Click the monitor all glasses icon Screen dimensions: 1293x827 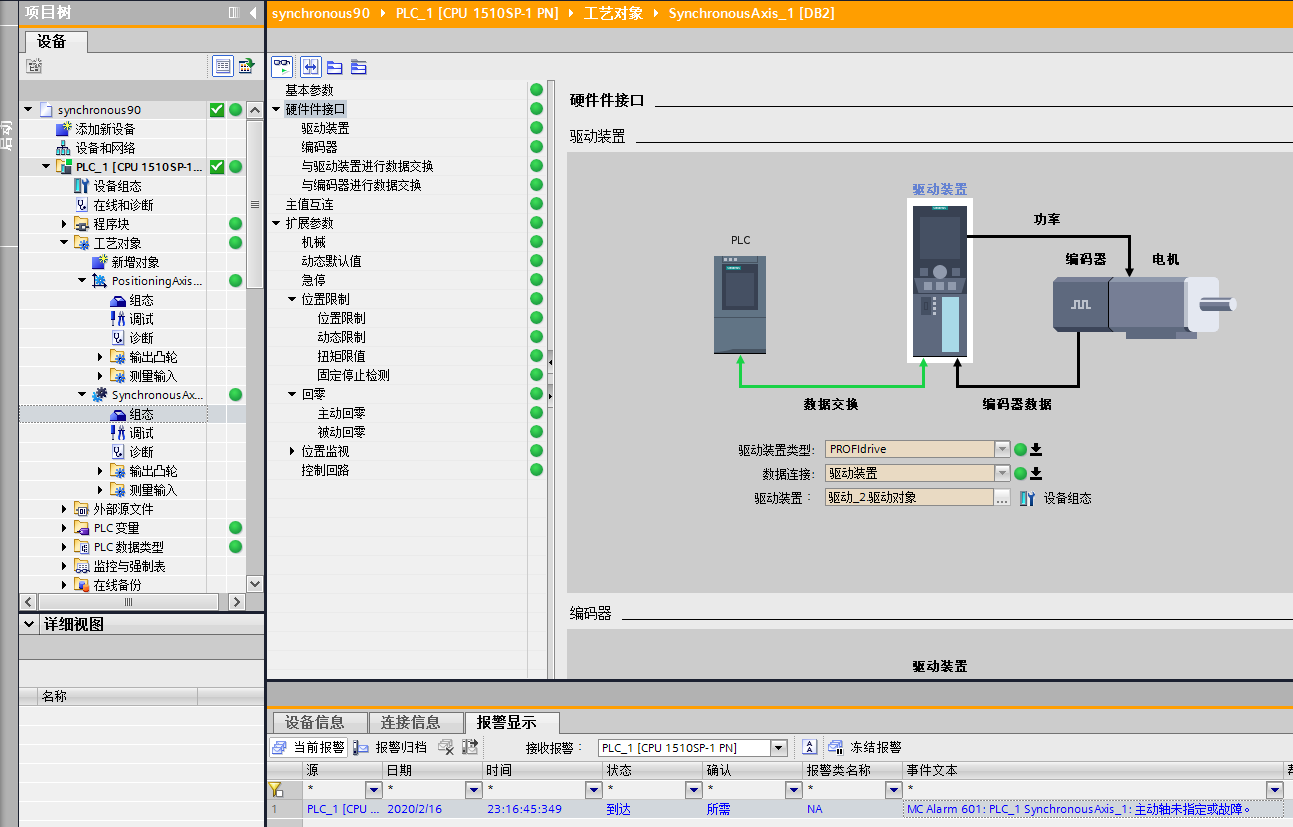pyautogui.click(x=283, y=67)
